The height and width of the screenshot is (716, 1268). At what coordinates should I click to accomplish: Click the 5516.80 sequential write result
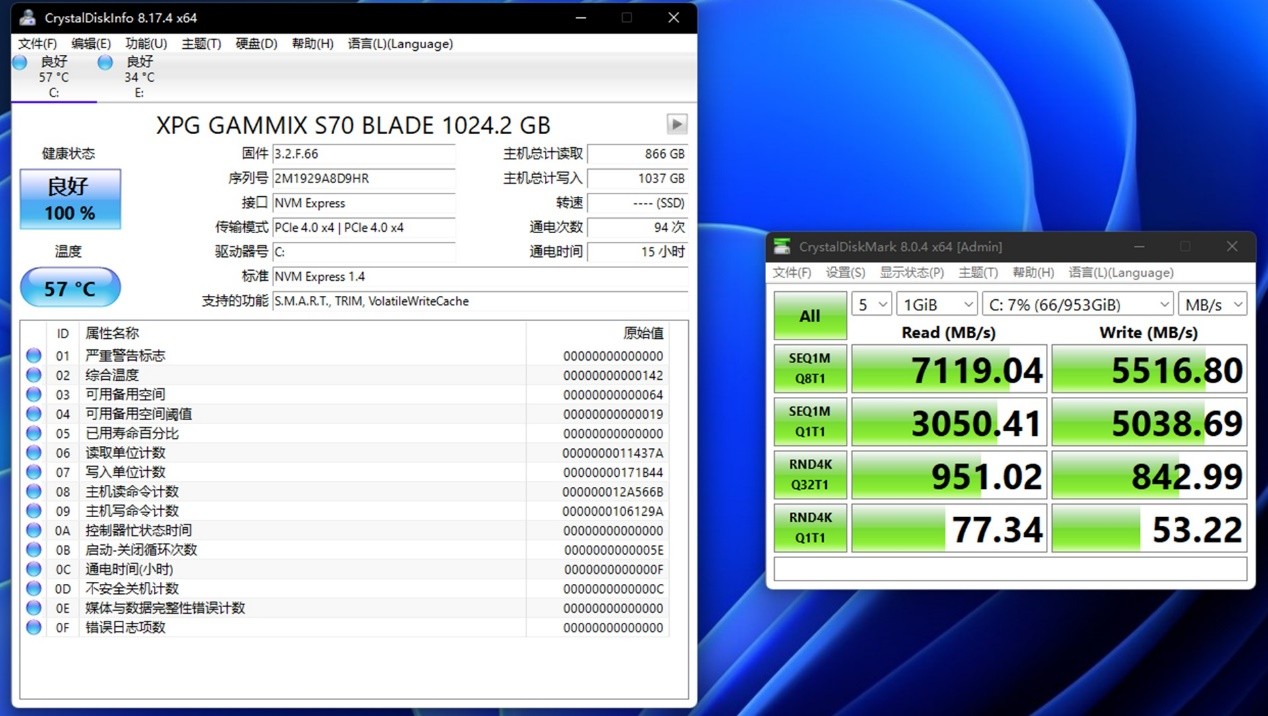(x=1149, y=369)
